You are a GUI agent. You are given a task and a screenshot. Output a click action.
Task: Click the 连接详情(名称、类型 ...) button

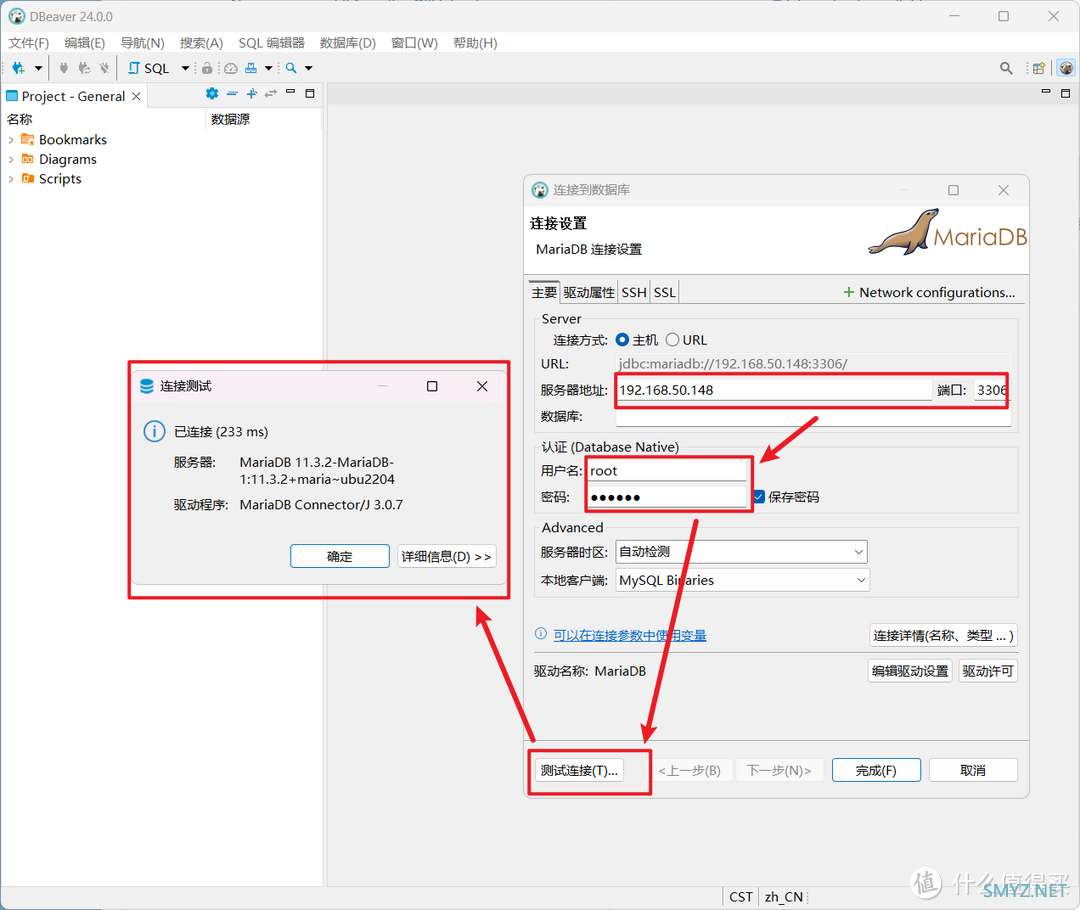(x=943, y=635)
